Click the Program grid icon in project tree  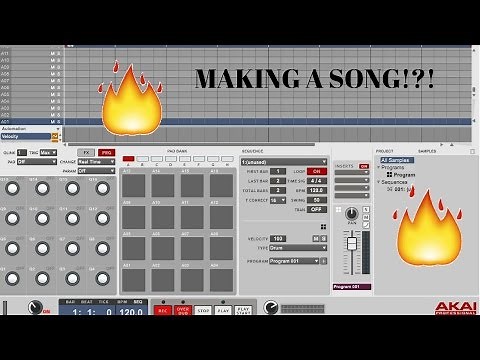pyautogui.click(x=389, y=175)
